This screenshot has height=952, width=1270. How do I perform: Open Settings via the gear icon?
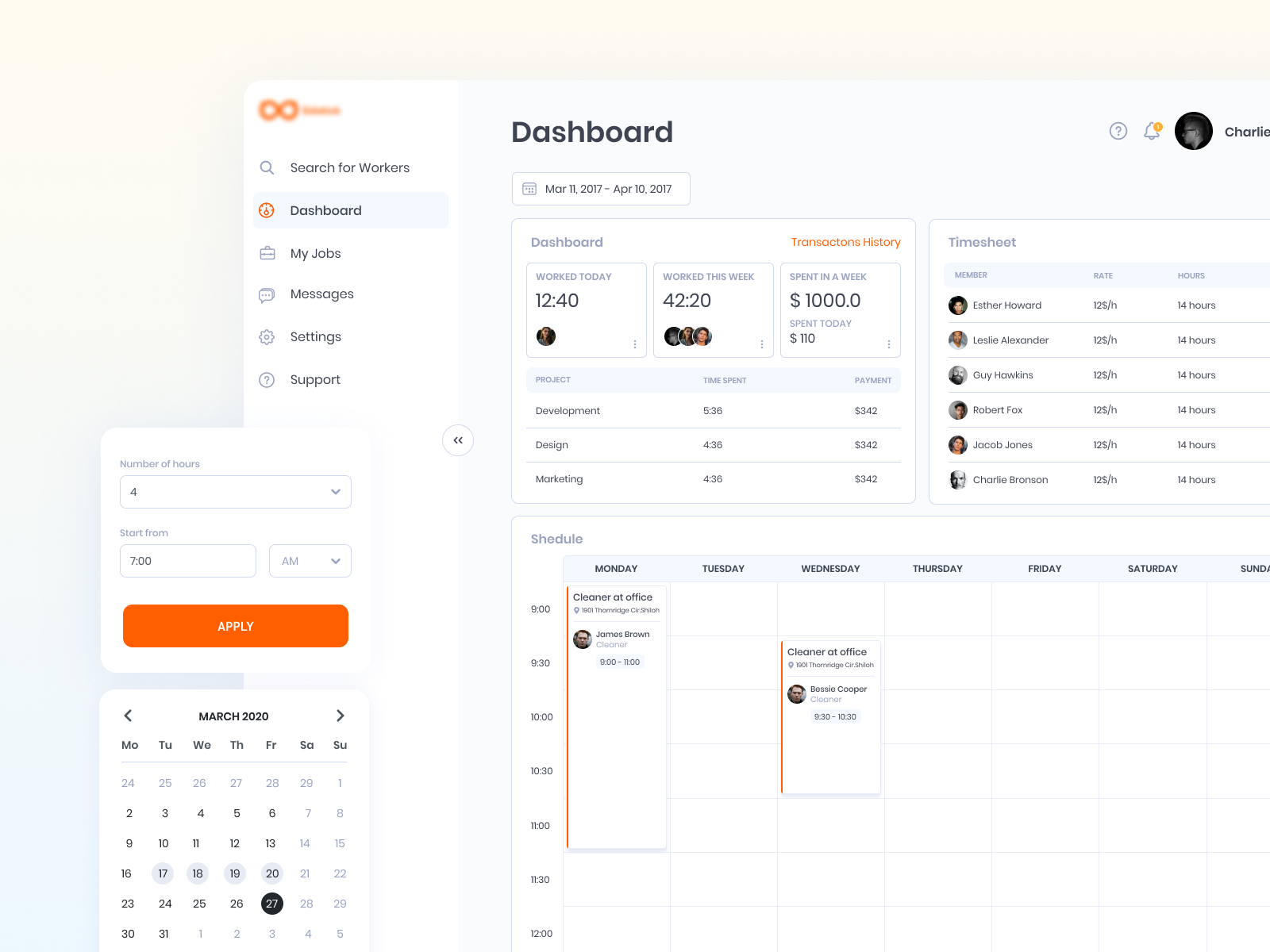(267, 336)
